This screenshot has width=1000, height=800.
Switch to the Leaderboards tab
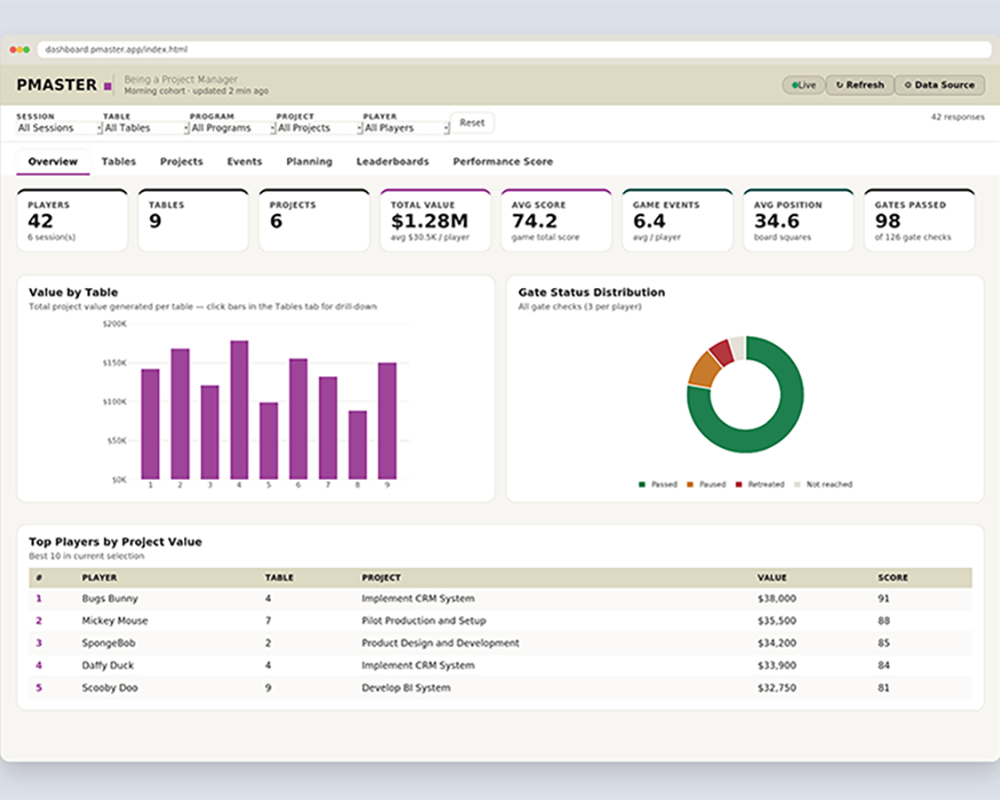[392, 161]
